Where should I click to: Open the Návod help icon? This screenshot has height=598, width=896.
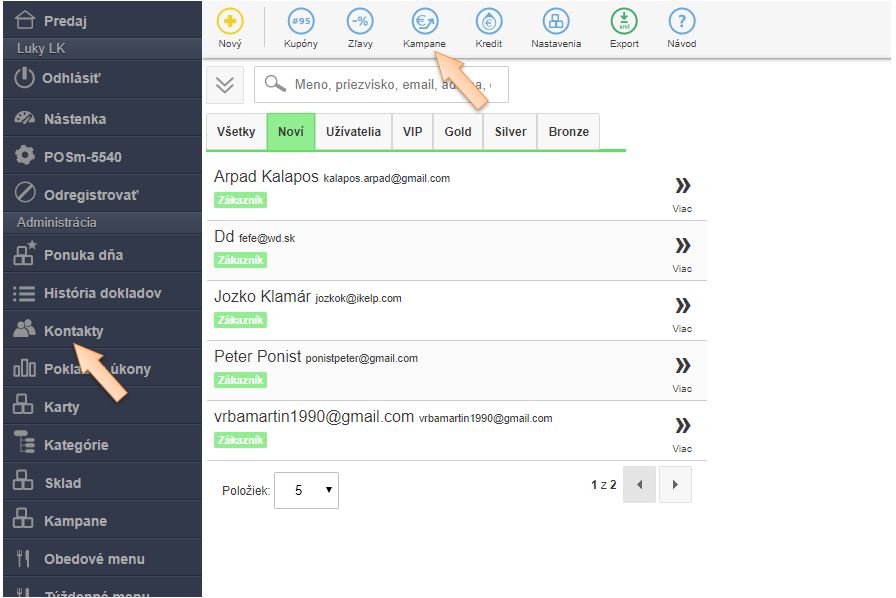681,22
